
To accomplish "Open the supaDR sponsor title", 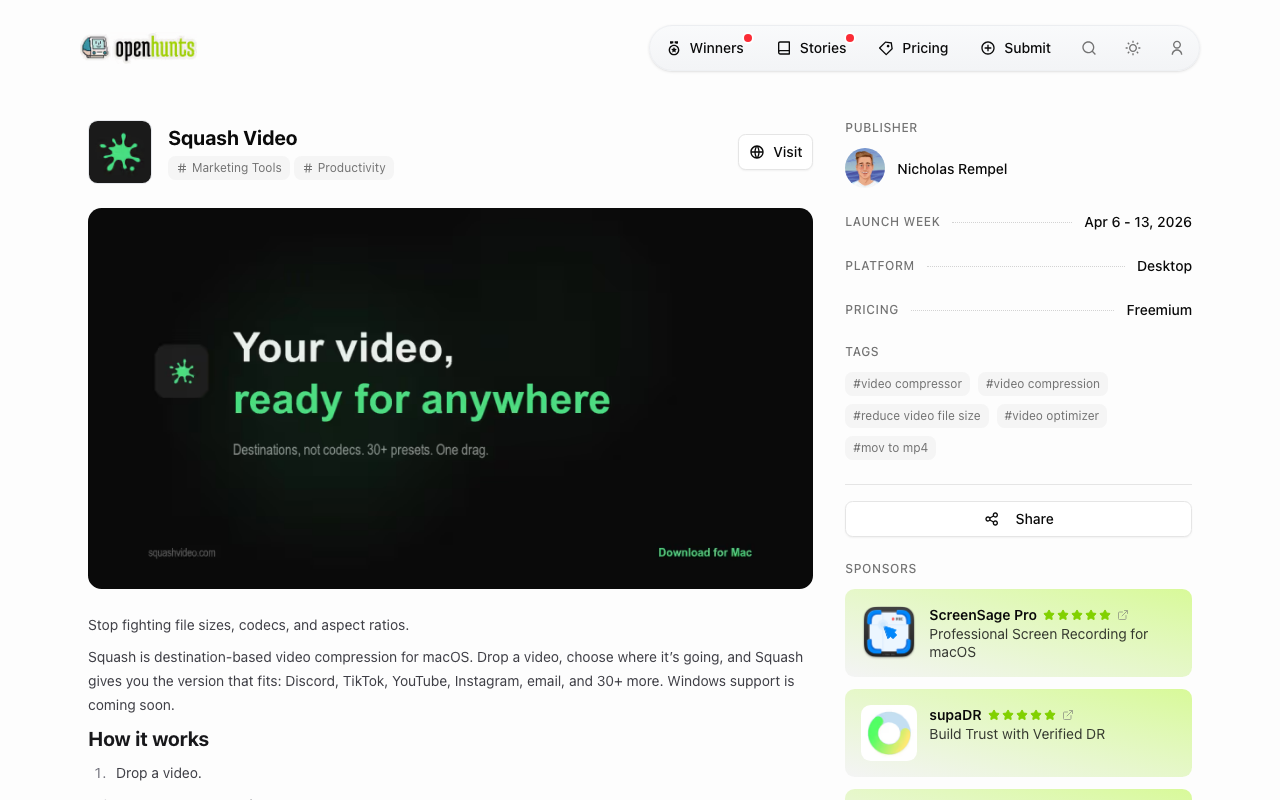I will (955, 715).
